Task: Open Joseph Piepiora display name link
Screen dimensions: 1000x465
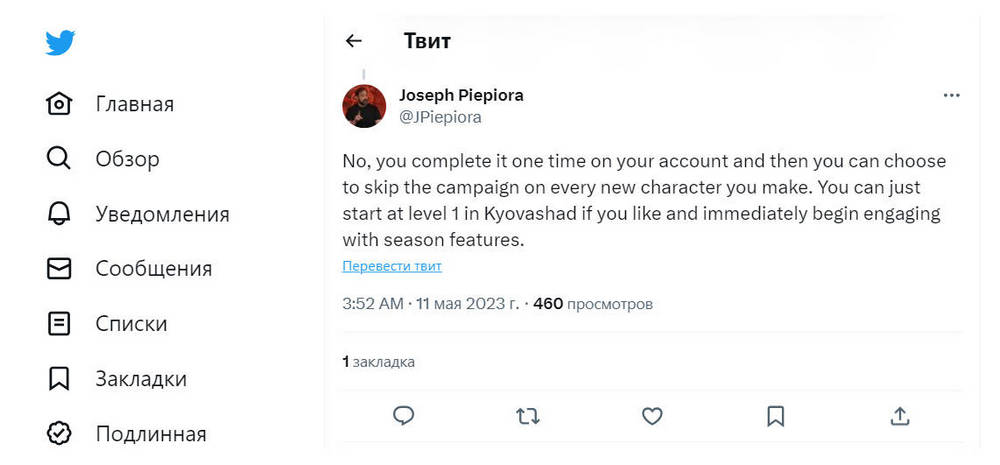Action: pyautogui.click(x=461, y=95)
